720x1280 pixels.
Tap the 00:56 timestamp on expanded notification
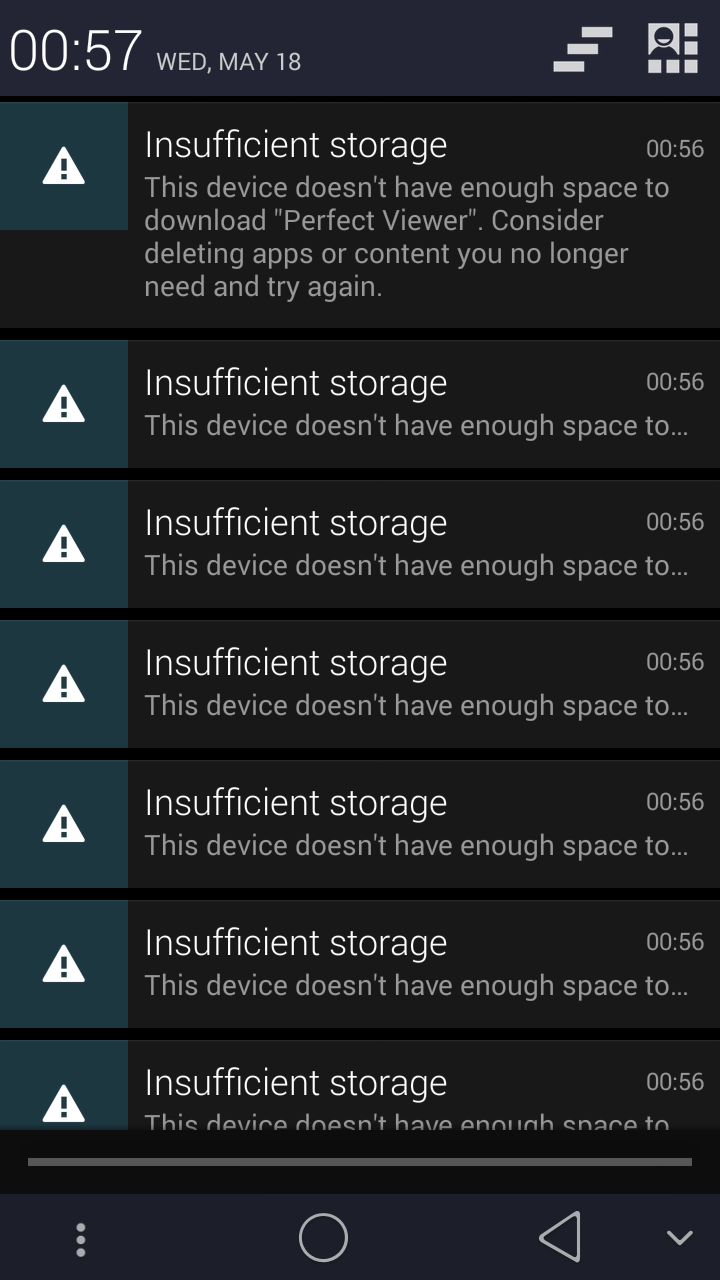click(675, 149)
